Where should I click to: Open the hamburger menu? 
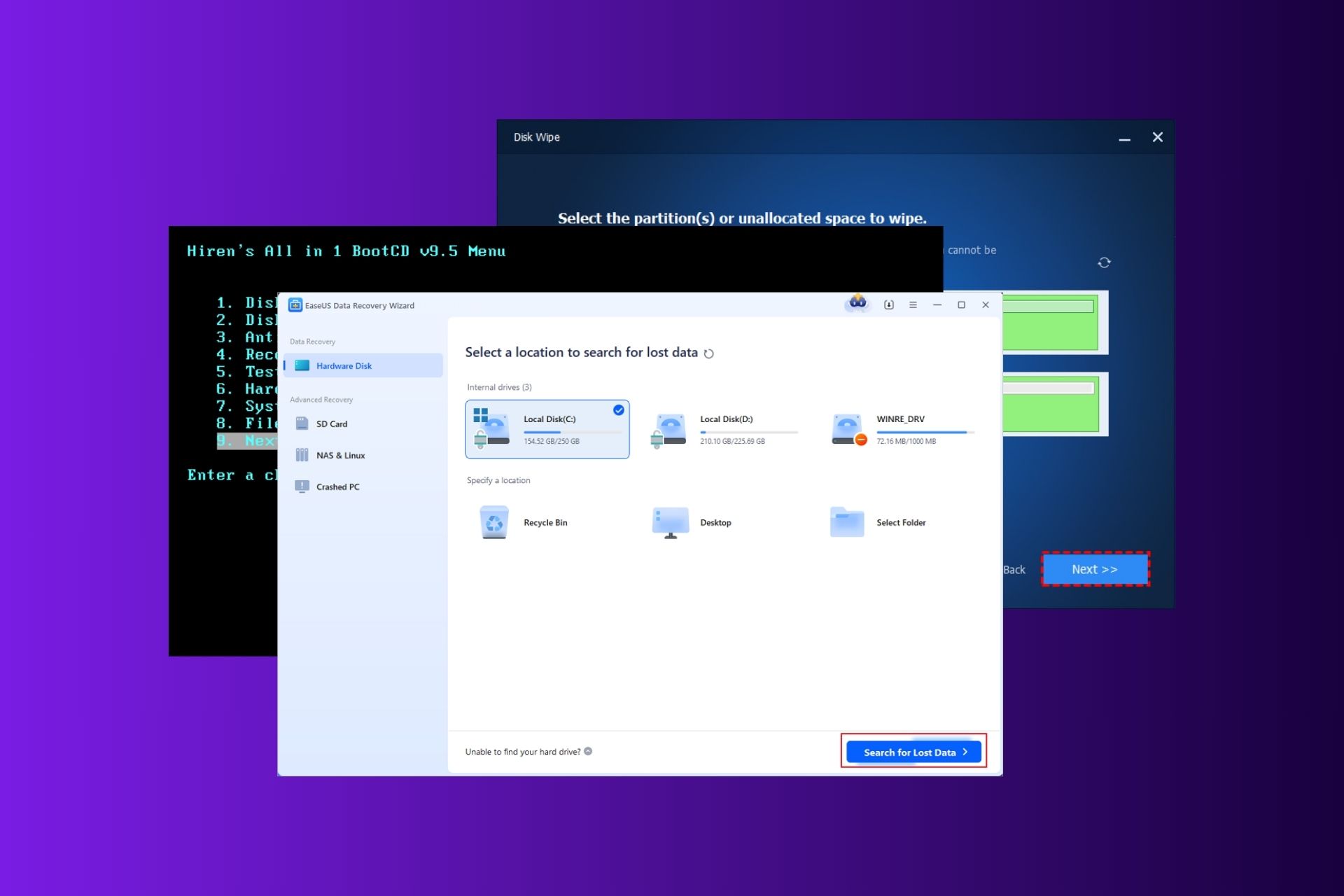click(x=913, y=305)
